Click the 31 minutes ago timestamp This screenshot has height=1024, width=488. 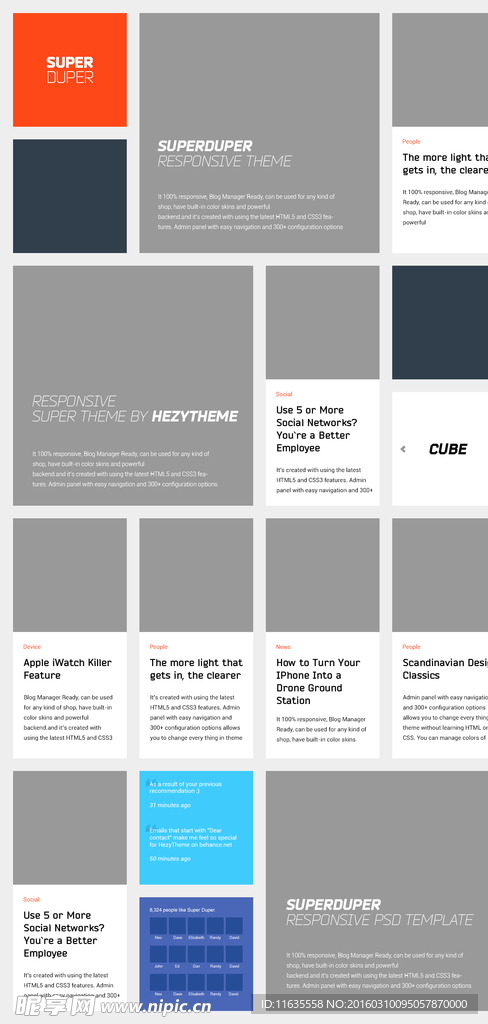coord(170,805)
